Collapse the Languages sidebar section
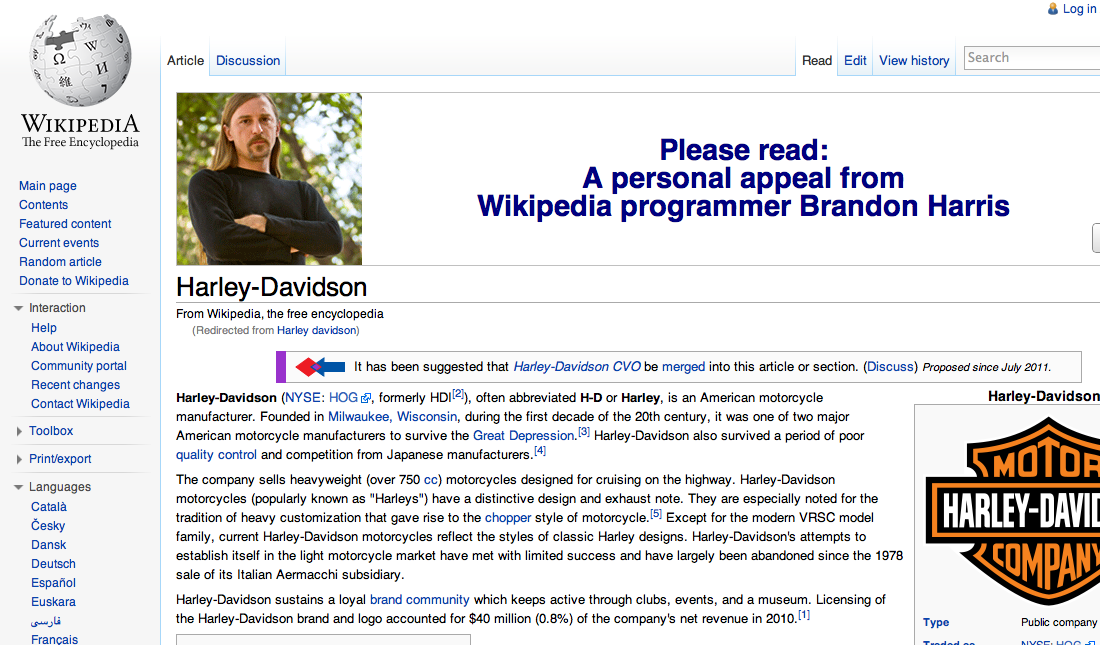The height and width of the screenshot is (645, 1100). 19,487
